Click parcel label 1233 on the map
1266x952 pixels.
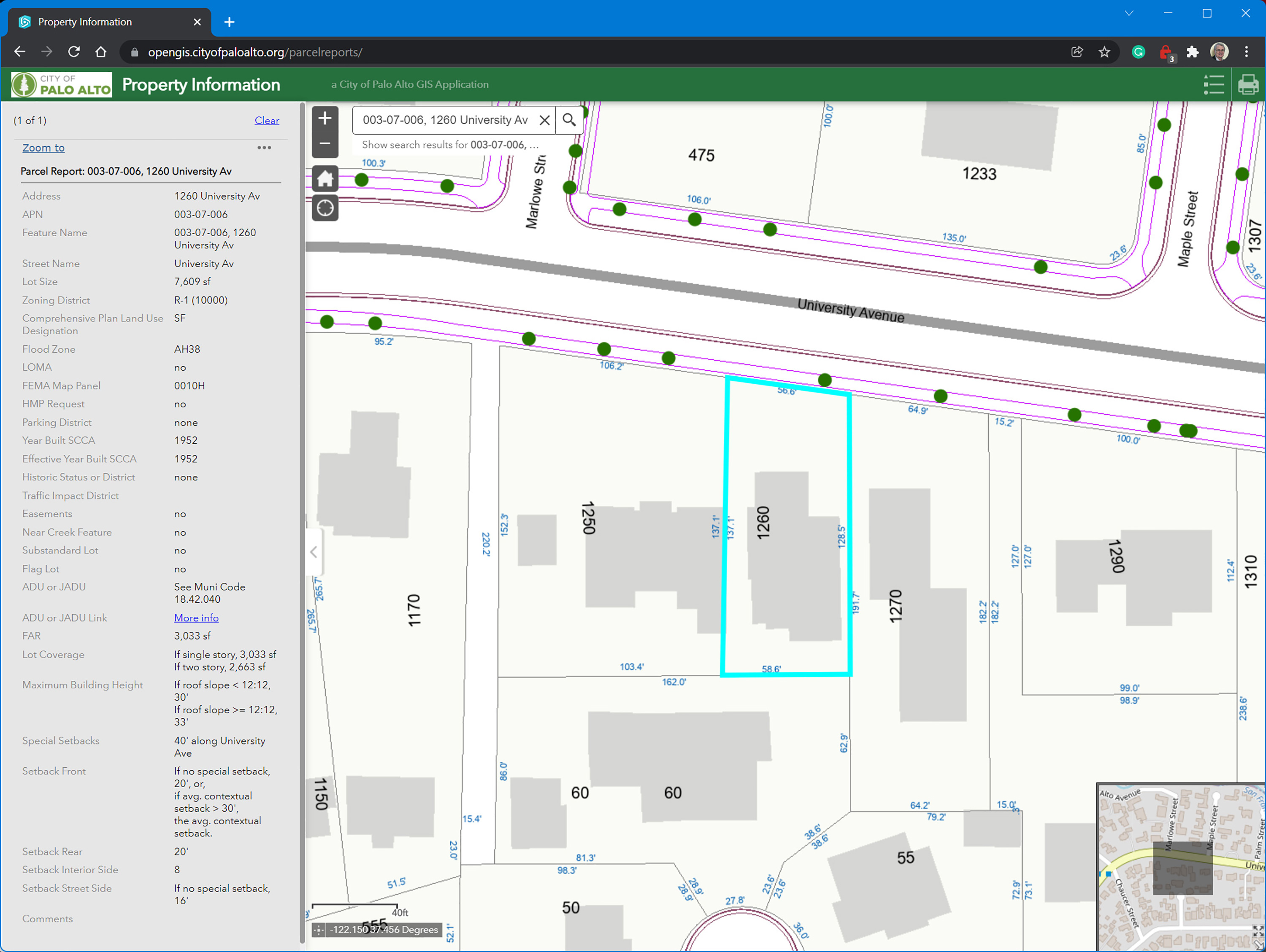(979, 173)
